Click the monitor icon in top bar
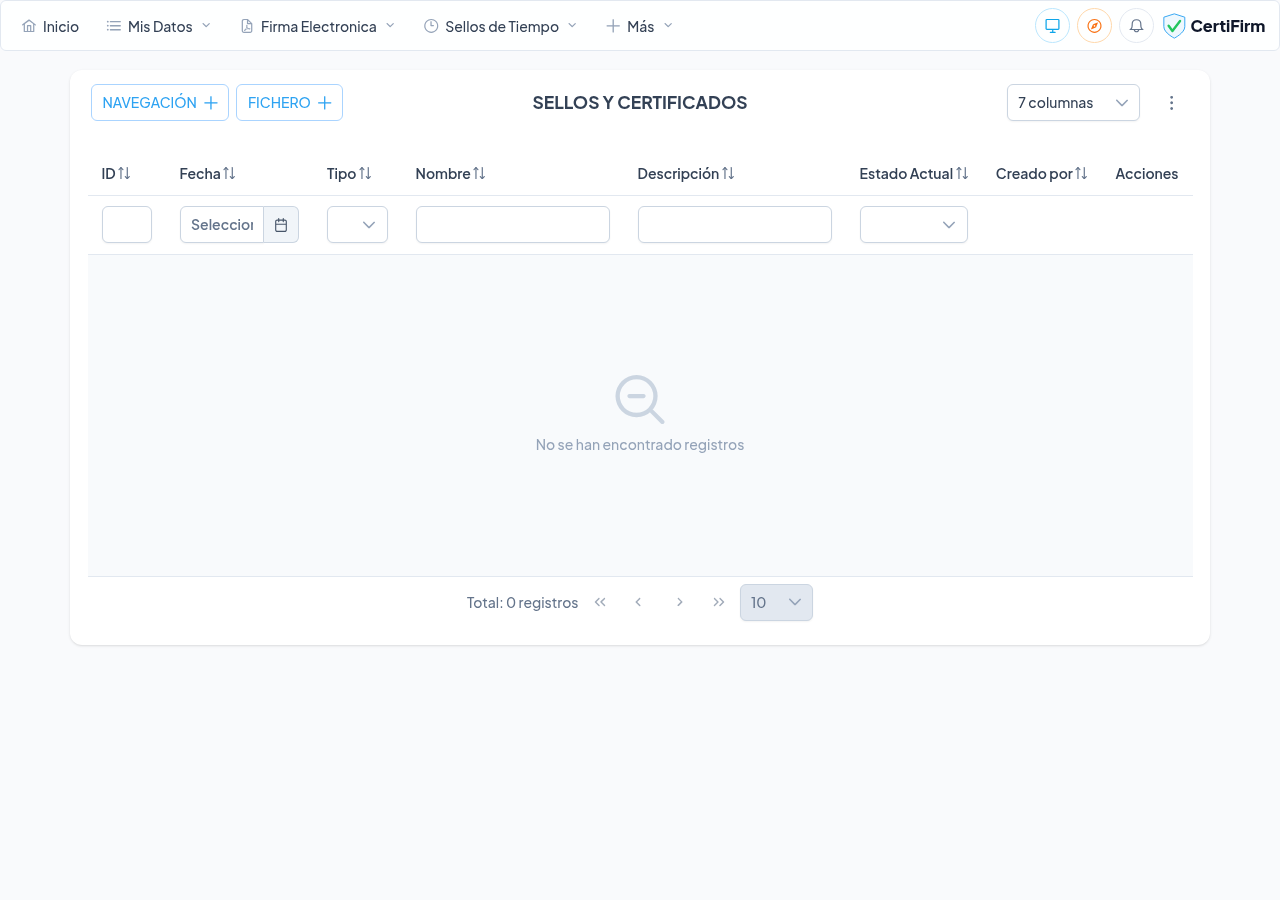1280x900 pixels. (1052, 26)
